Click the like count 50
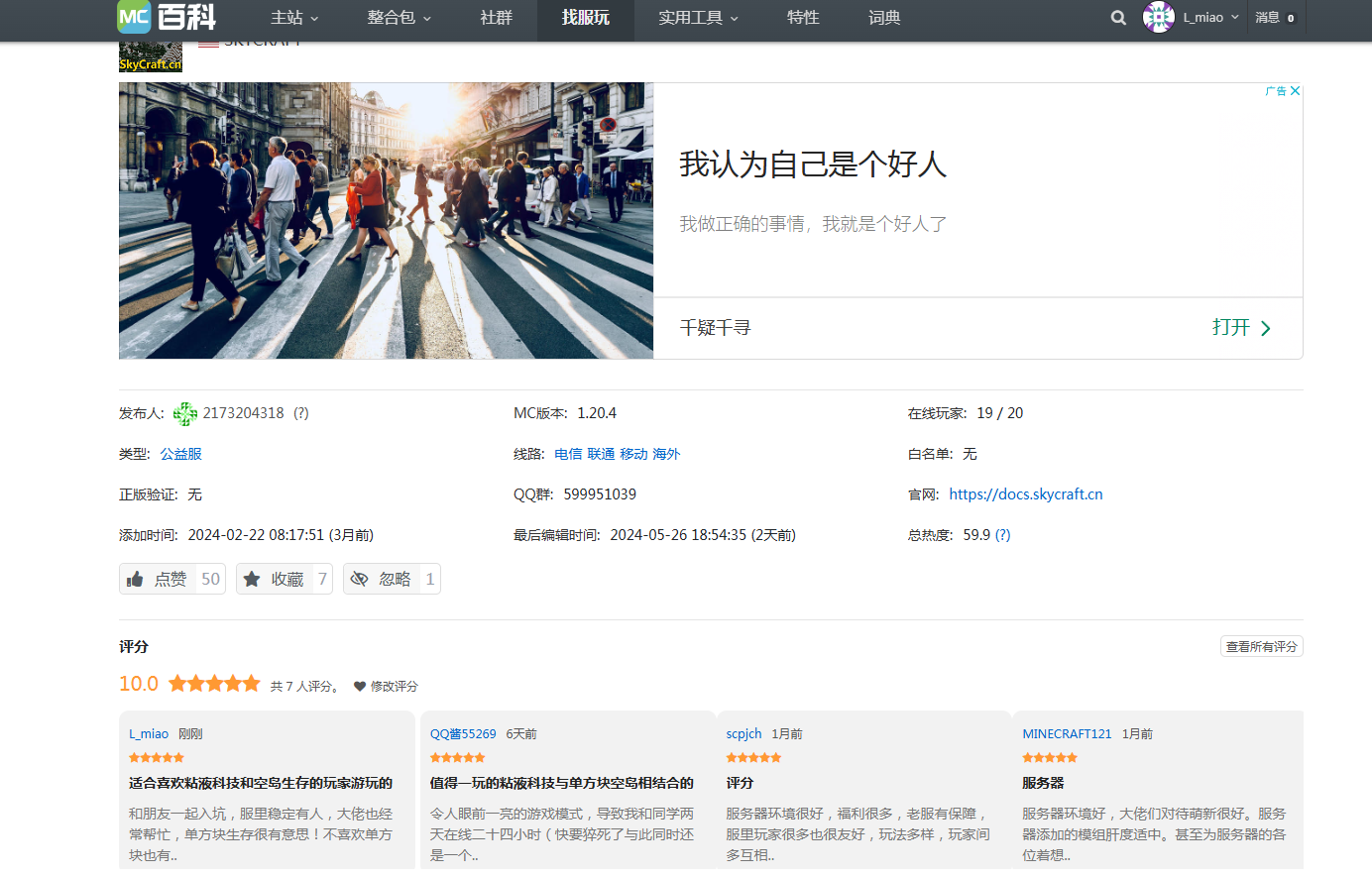Viewport: 1372px width, 876px height. [x=210, y=579]
